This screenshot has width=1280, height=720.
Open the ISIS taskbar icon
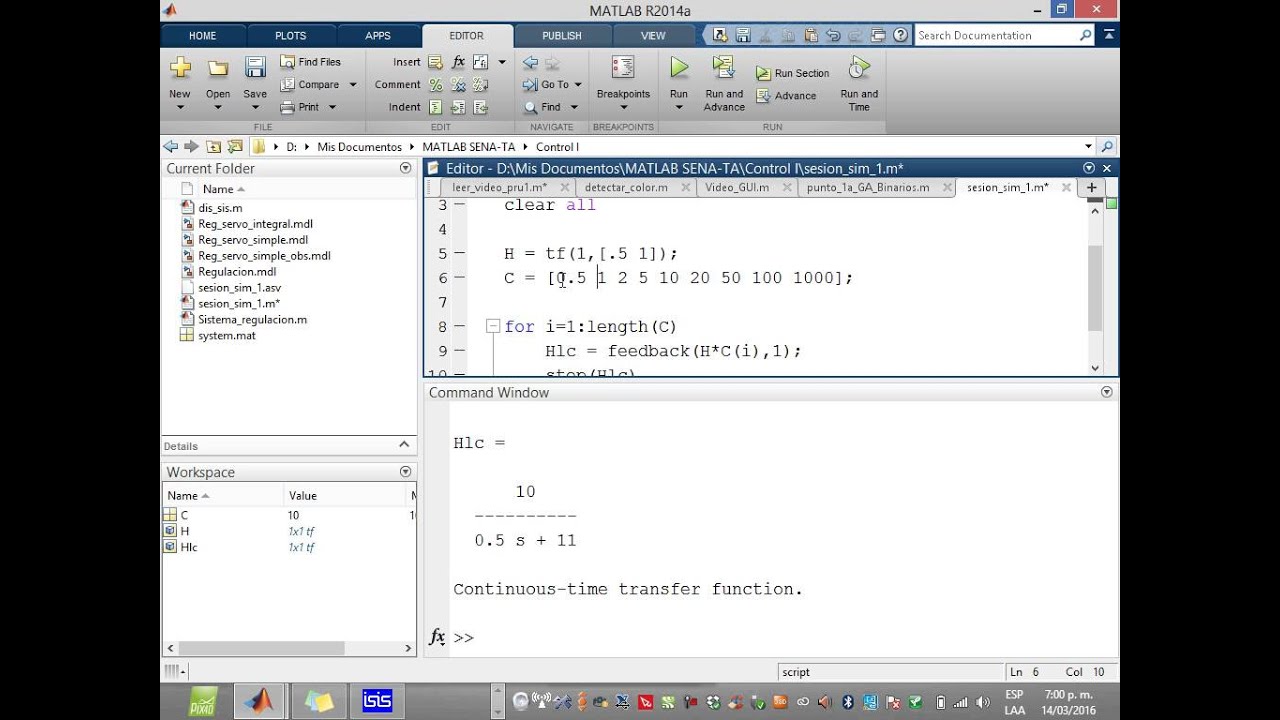coord(377,701)
